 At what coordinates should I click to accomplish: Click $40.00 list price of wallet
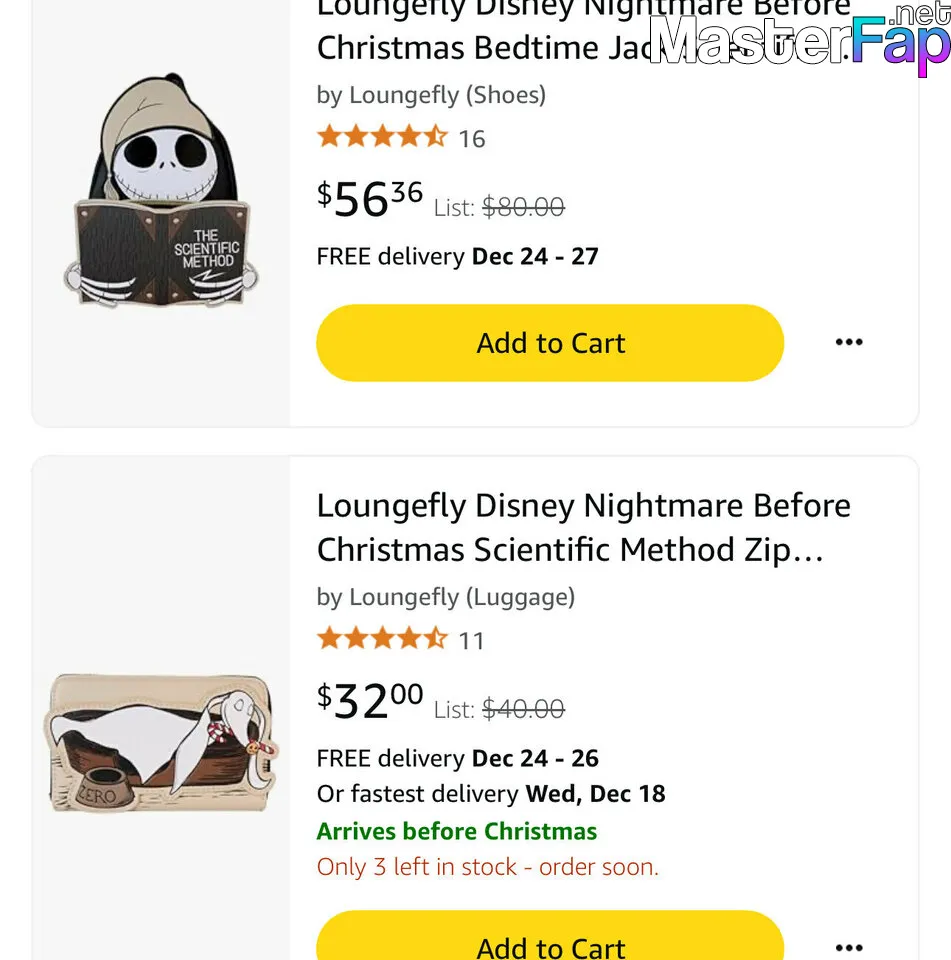(x=524, y=709)
